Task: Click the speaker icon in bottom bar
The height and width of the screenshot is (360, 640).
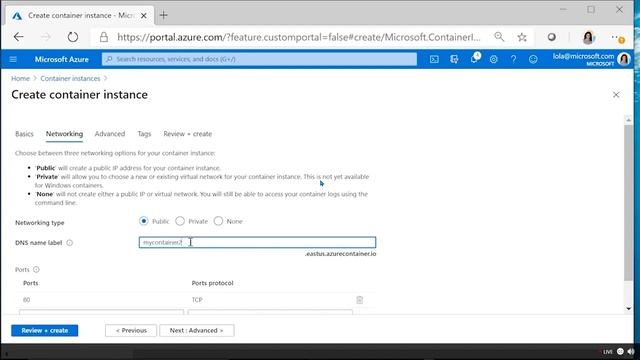Action: coord(631,351)
